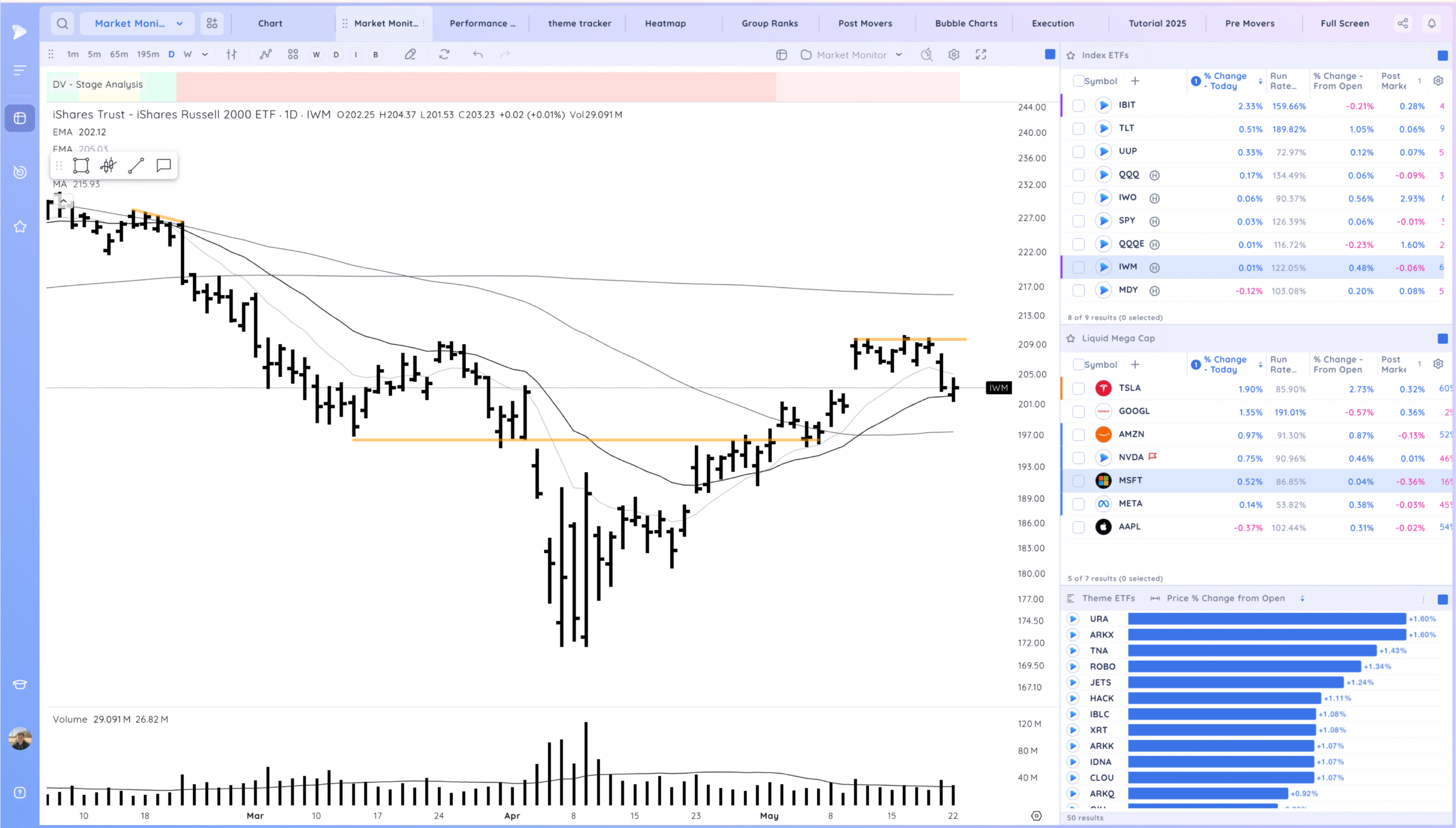
Task: Switch to the Heatmap tab
Action: pos(665,23)
